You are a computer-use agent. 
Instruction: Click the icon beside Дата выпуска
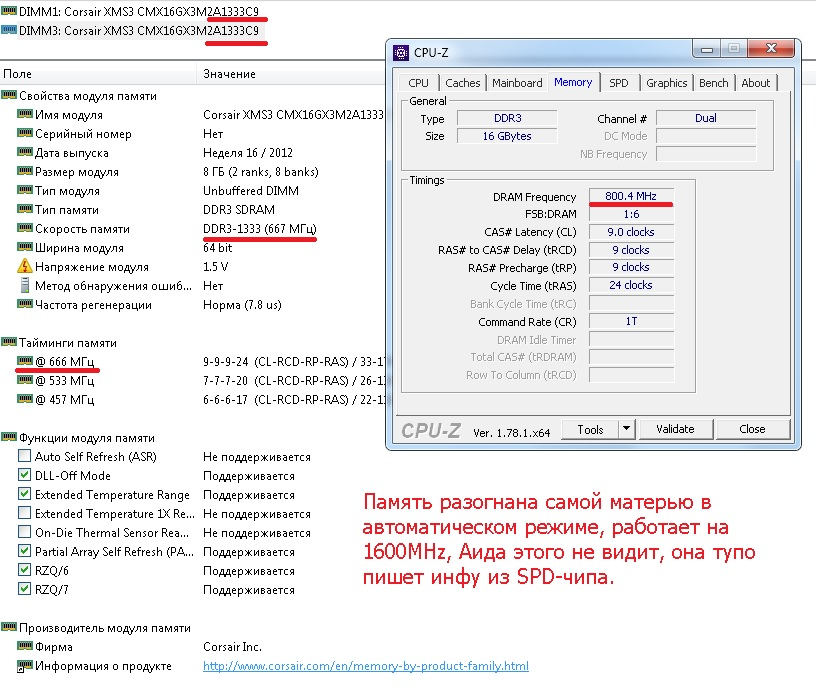24,151
